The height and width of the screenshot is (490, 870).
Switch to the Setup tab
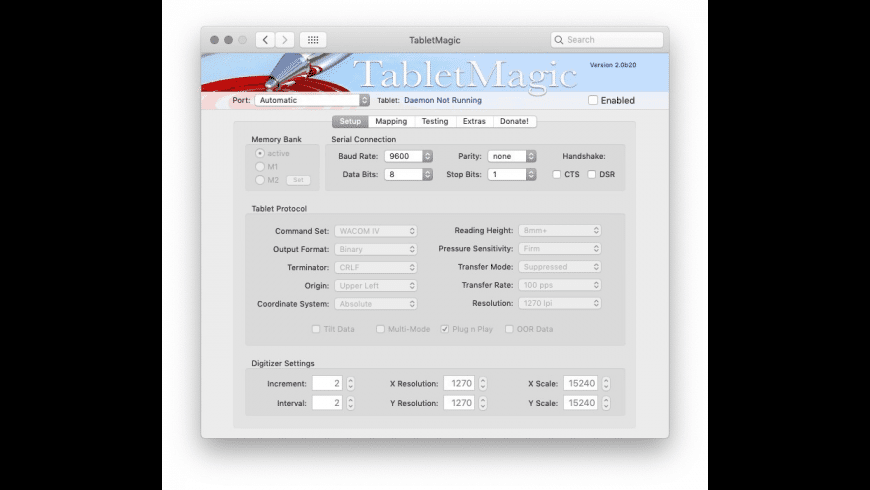pos(350,121)
